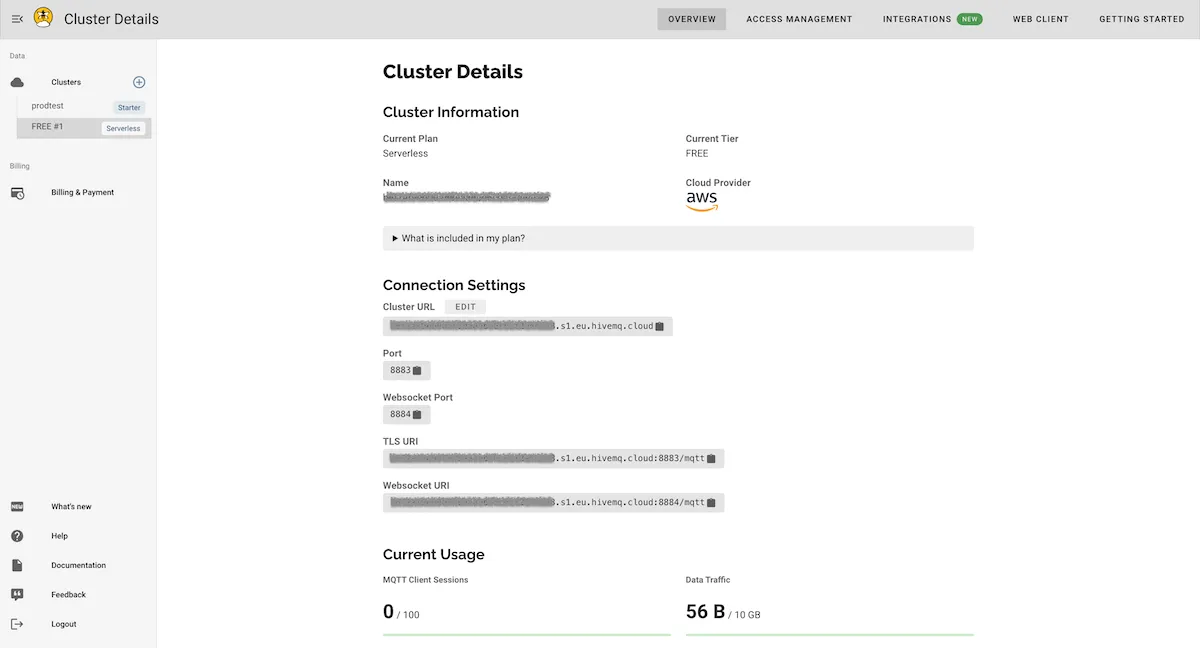The width and height of the screenshot is (1200, 648).
Task: Click the Starter plan badge
Action: coord(129,107)
